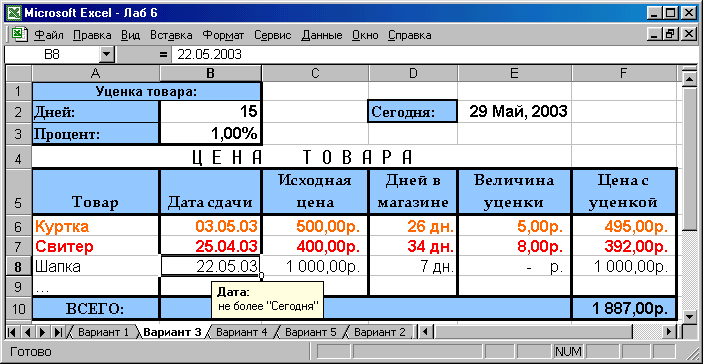Image resolution: width=703 pixels, height=364 pixels.
Task: Restore the workbook window button
Action: pos(671,35)
